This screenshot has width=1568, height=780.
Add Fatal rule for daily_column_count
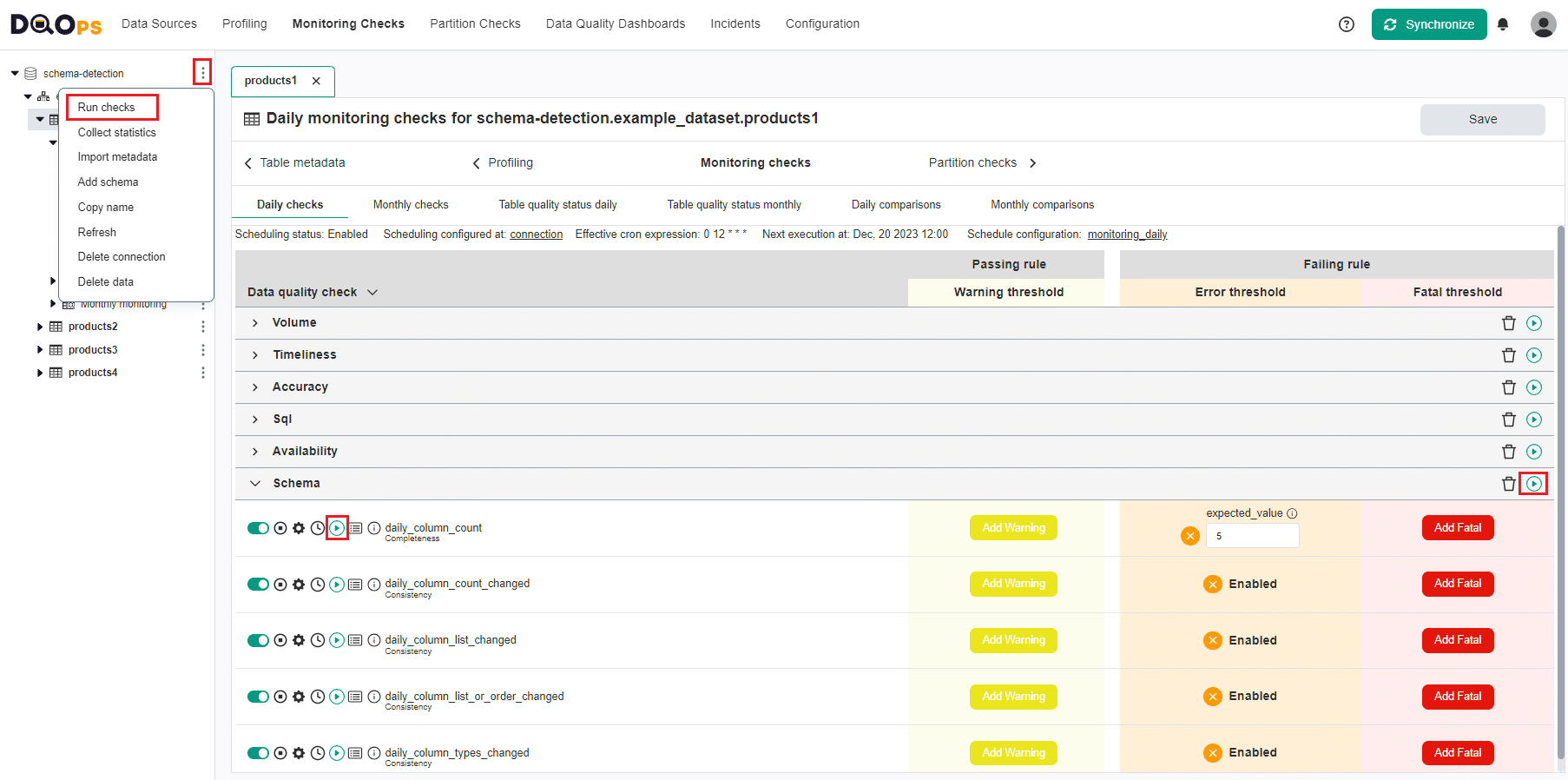[1457, 528]
